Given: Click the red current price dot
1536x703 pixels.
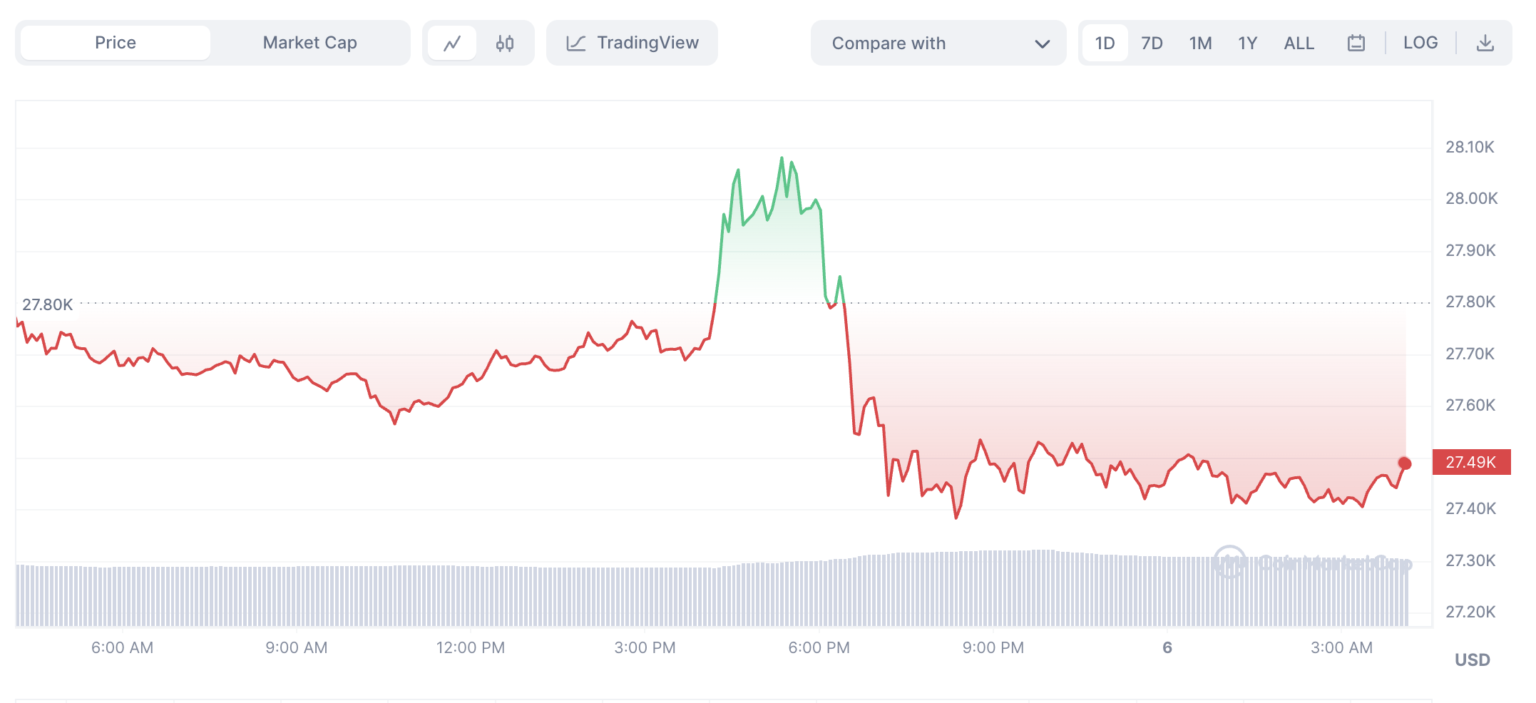Looking at the screenshot, I should 1405,463.
